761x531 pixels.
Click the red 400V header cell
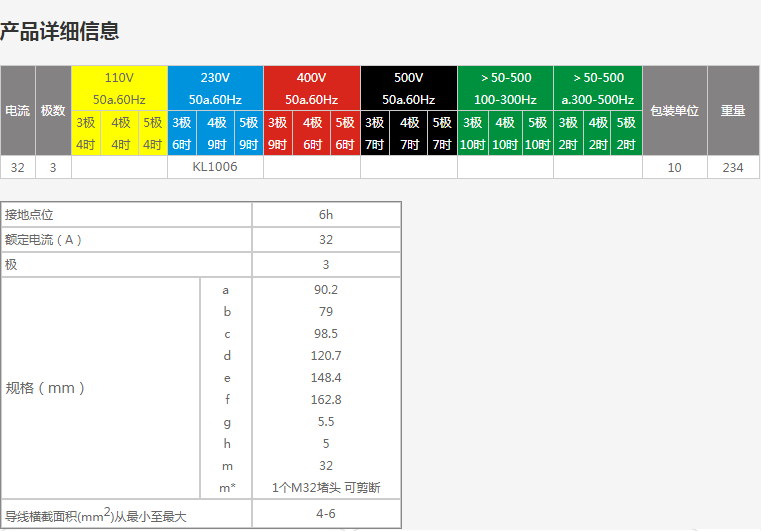[311, 88]
